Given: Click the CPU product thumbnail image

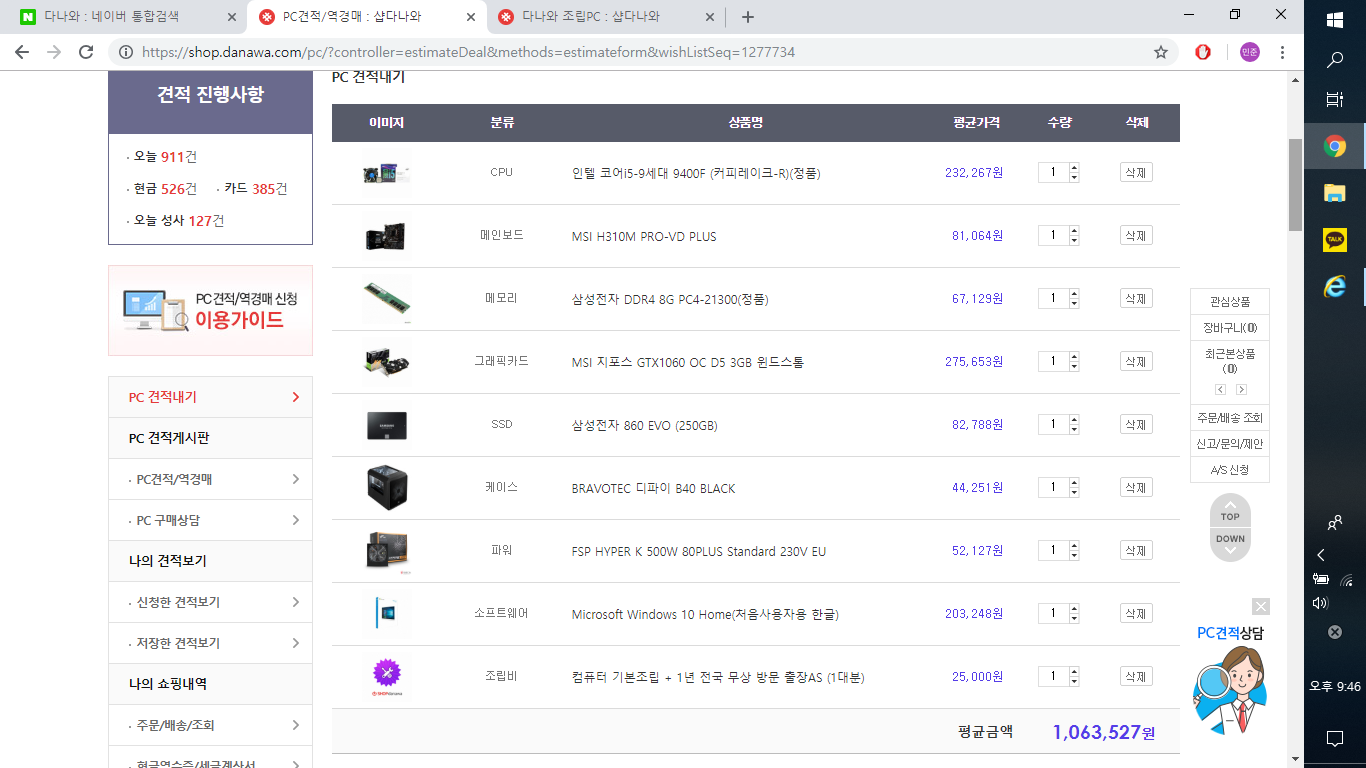Looking at the screenshot, I should (386, 173).
